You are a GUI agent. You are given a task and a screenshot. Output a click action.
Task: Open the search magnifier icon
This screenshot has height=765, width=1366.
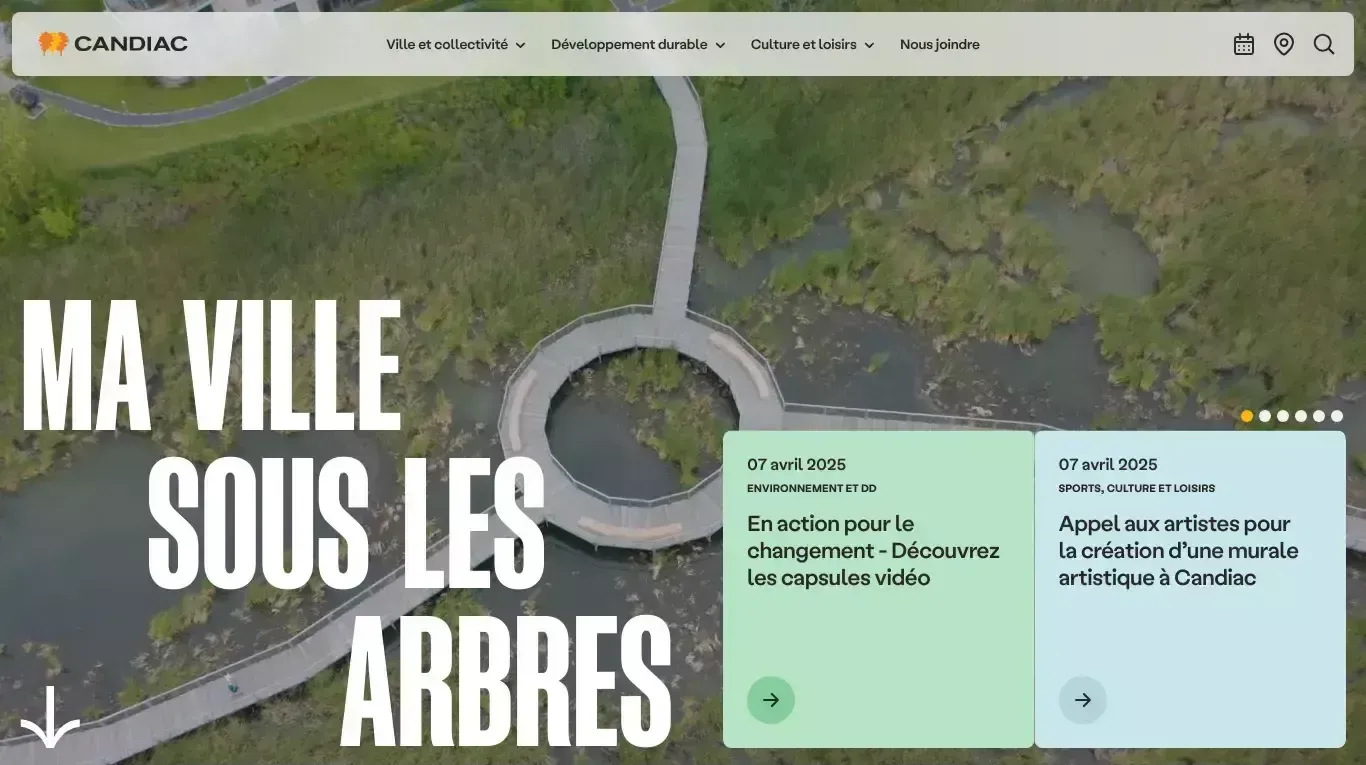(x=1324, y=44)
